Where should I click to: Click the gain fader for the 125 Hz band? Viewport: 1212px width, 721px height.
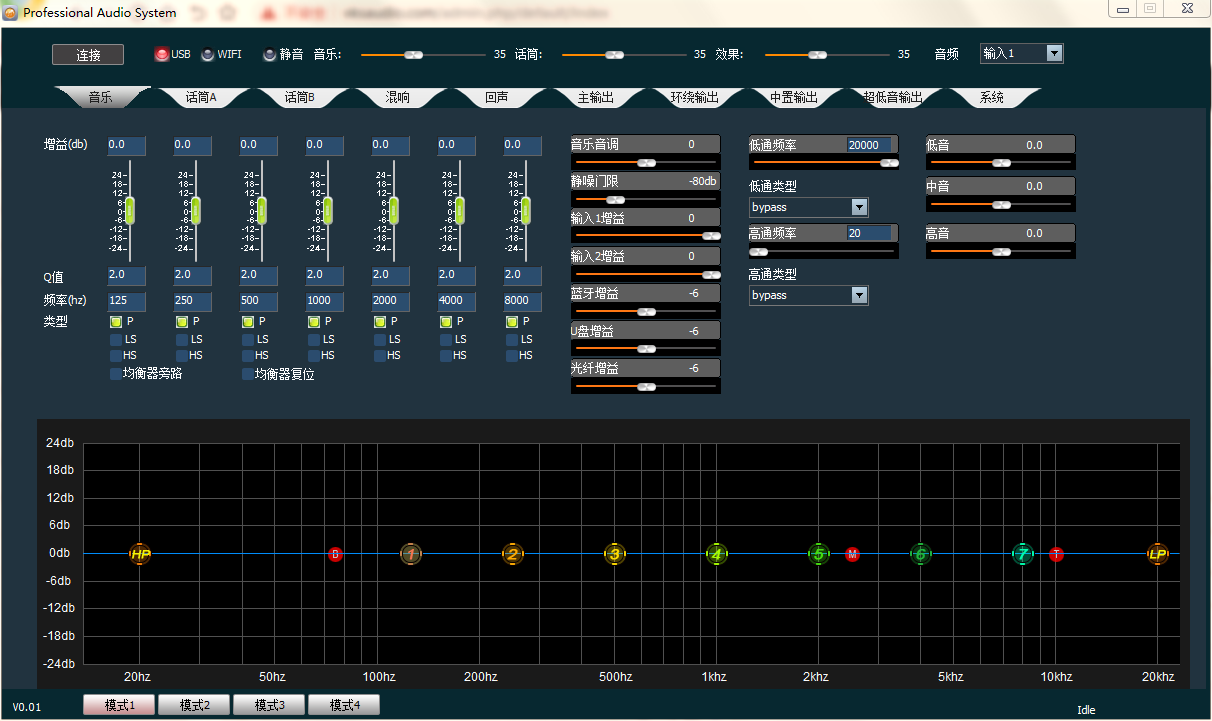point(129,211)
